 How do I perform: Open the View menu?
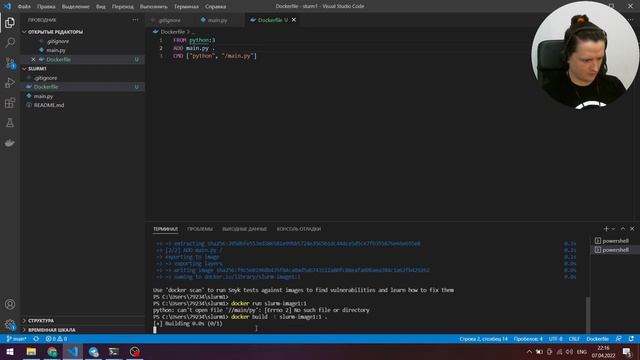point(100,7)
